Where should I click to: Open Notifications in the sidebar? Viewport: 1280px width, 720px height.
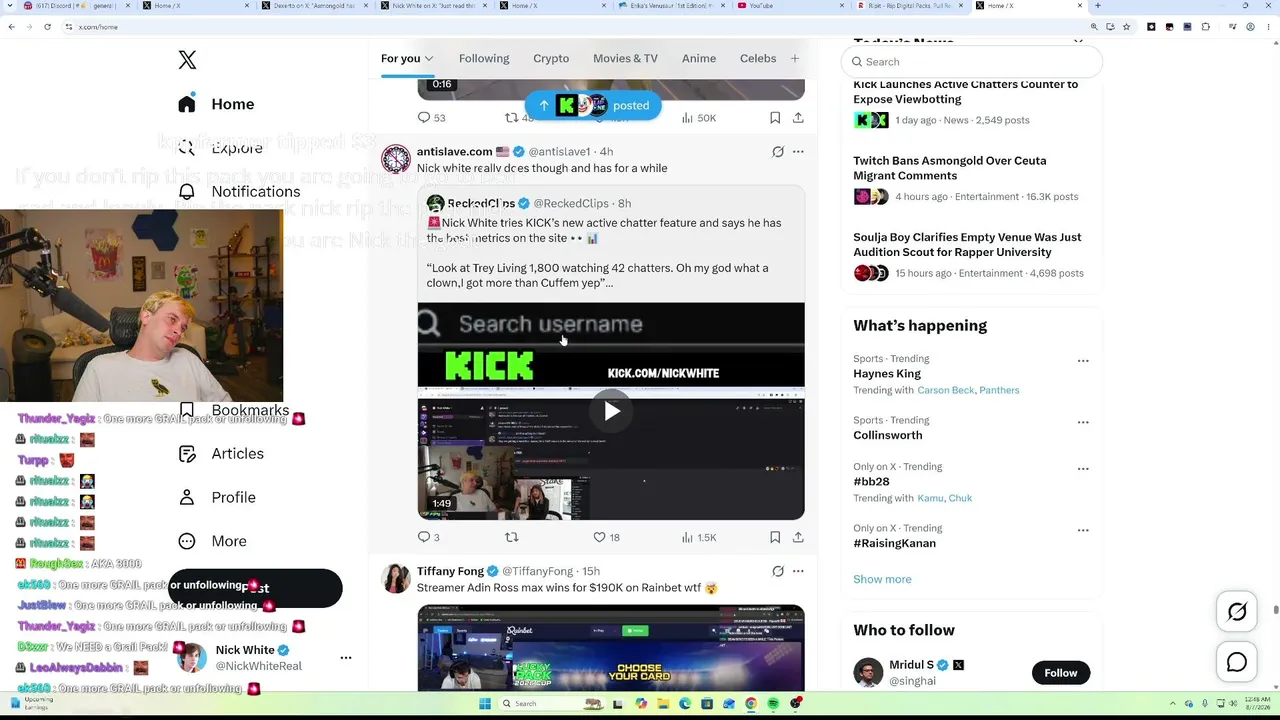pyautogui.click(x=239, y=192)
